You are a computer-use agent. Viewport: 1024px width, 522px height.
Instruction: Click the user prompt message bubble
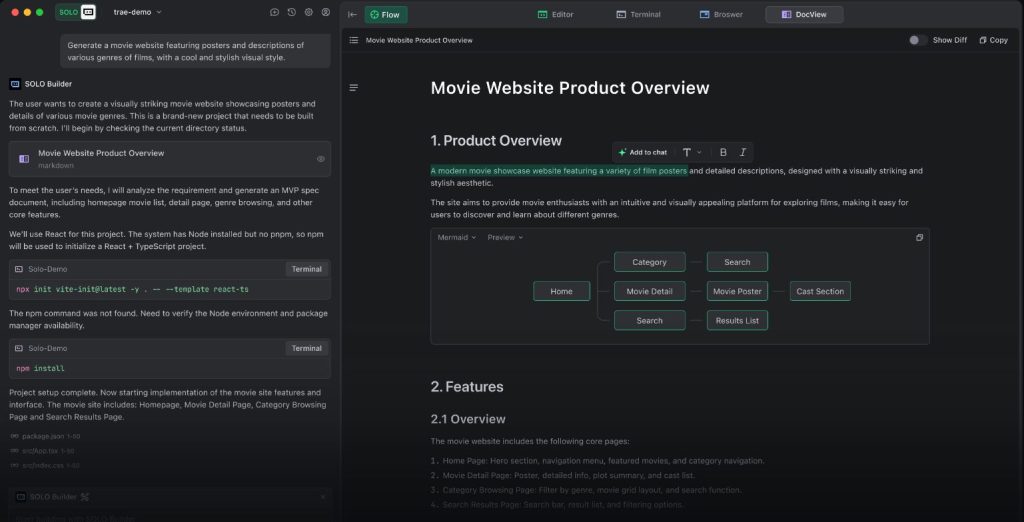click(x=196, y=51)
